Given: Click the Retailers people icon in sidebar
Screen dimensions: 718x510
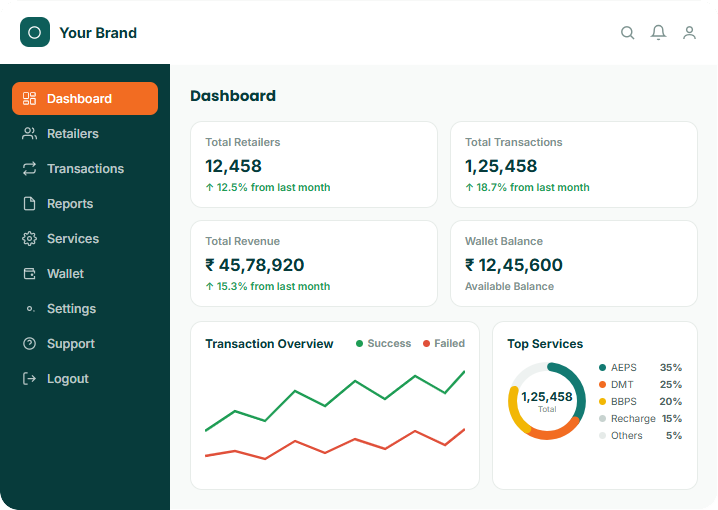Looking at the screenshot, I should (29, 134).
